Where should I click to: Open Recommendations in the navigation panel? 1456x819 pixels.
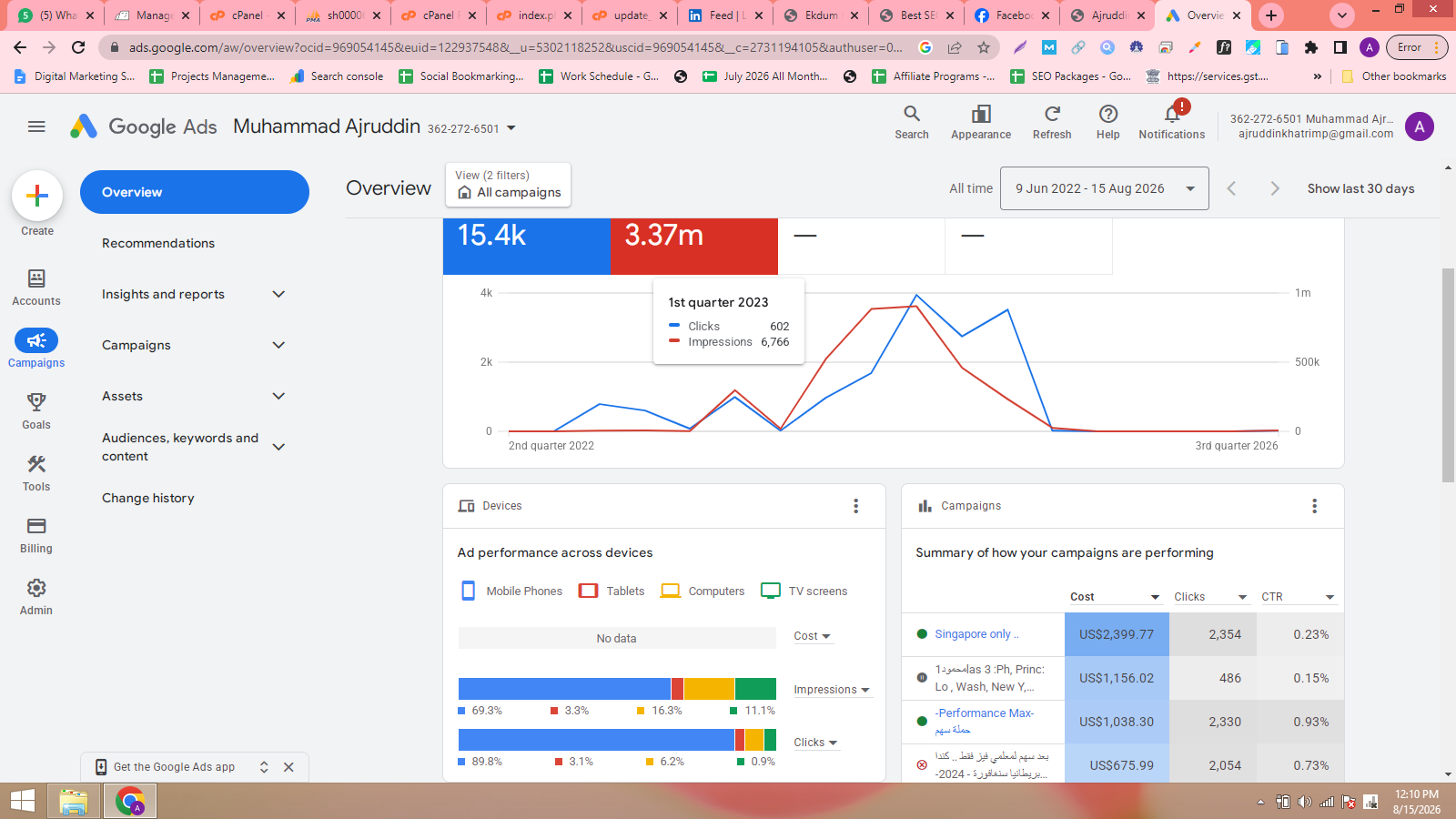158,243
